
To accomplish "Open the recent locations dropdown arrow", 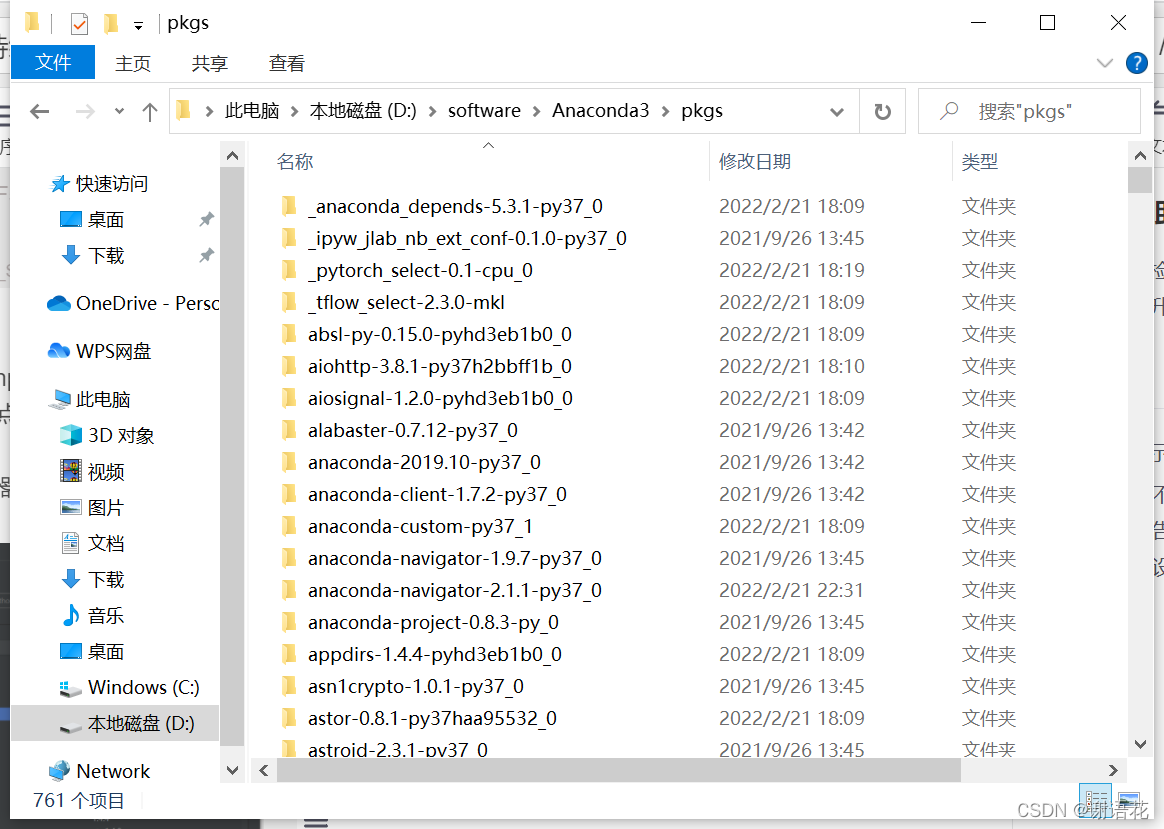I will [120, 111].
